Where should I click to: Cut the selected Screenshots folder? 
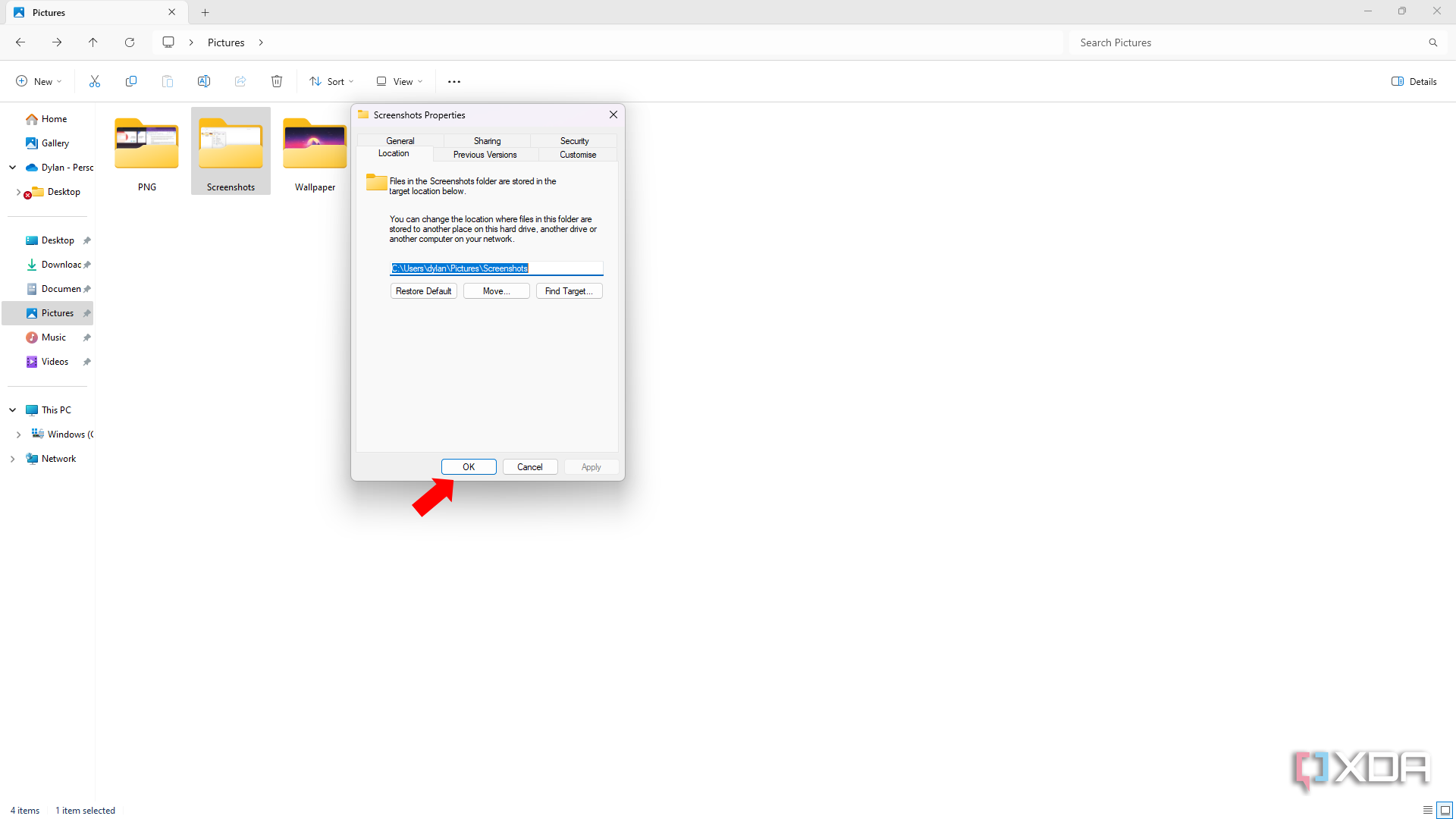click(x=94, y=81)
